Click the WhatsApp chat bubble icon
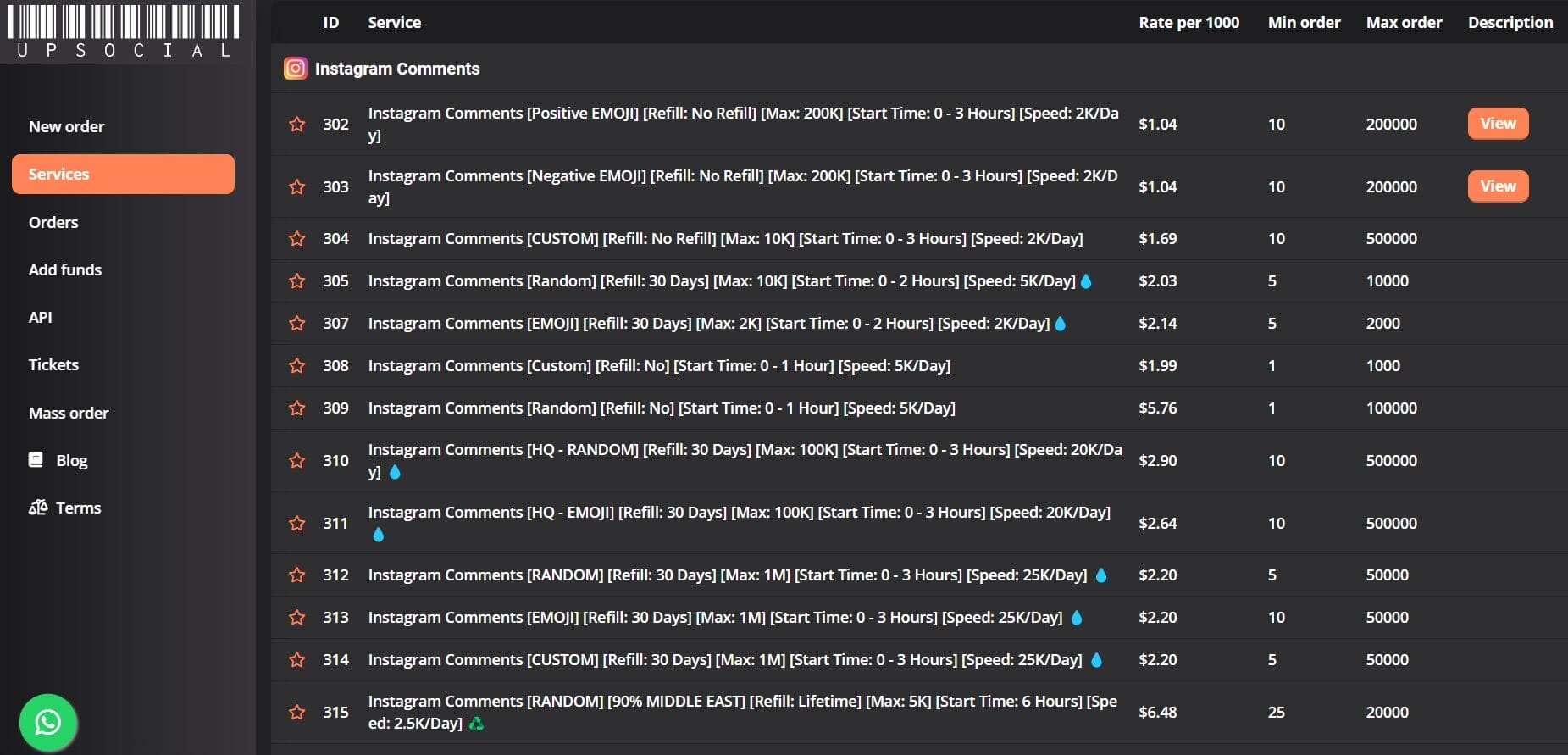The image size is (1568, 755). pyautogui.click(x=48, y=722)
